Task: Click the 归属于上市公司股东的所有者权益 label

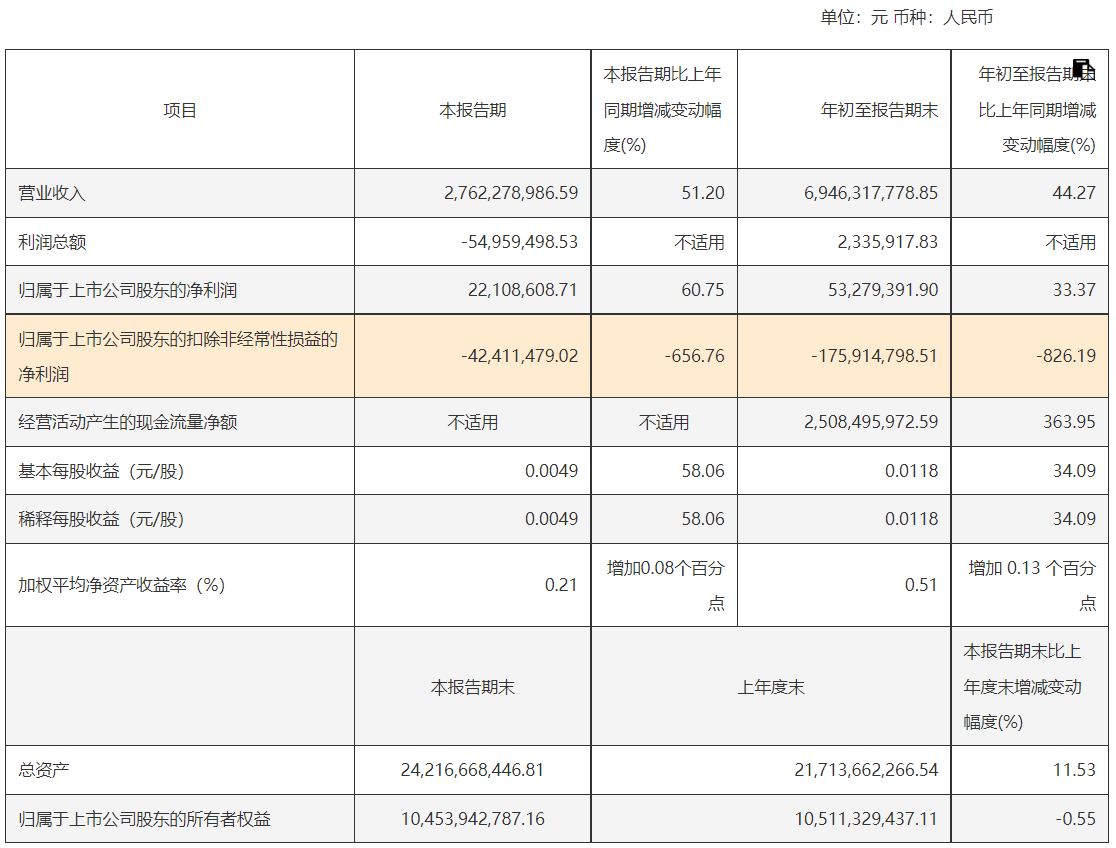Action: [144, 820]
